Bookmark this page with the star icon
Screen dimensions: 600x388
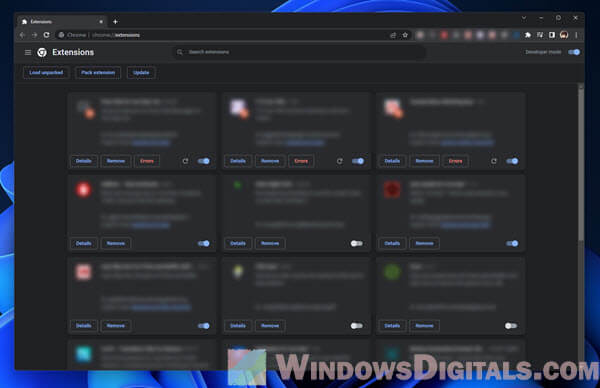tap(405, 35)
